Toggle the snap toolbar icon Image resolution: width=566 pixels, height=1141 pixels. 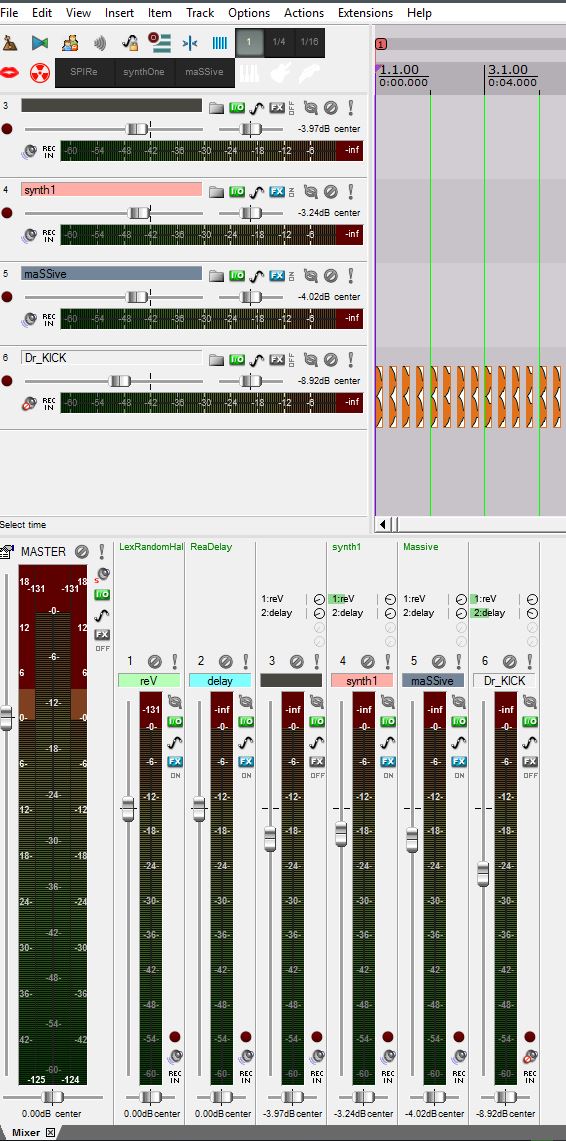point(190,43)
